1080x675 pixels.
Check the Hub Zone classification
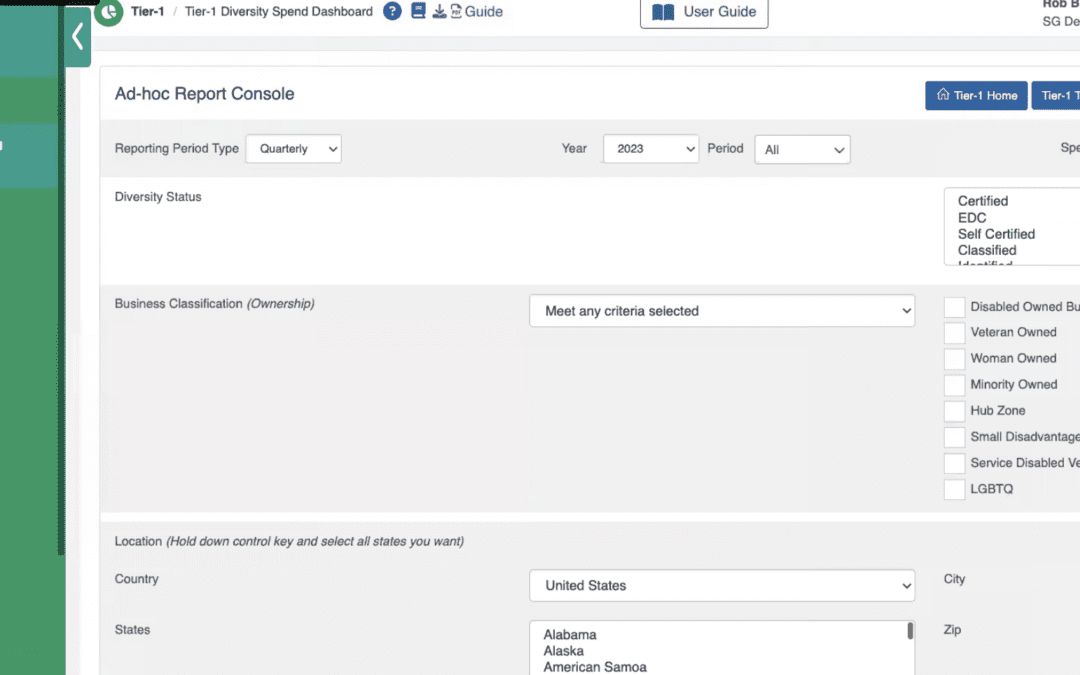point(954,410)
